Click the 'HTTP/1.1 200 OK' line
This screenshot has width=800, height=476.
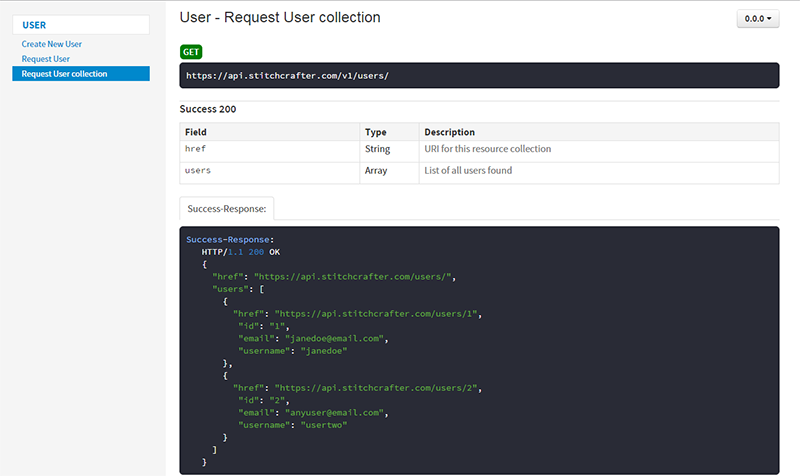click(x=241, y=252)
